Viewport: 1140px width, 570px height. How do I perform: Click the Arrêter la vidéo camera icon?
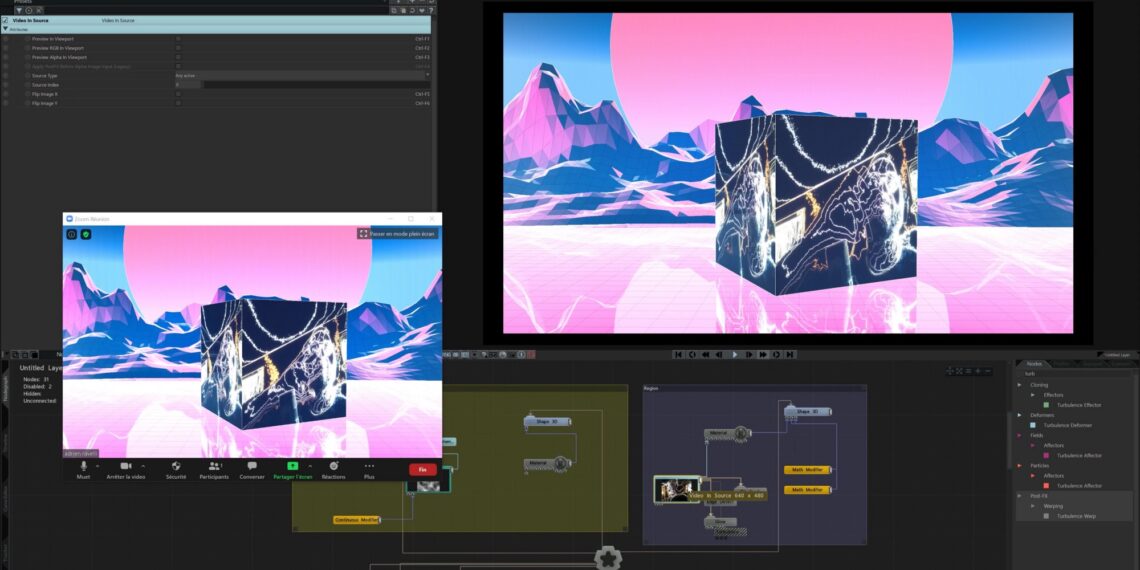click(126, 466)
